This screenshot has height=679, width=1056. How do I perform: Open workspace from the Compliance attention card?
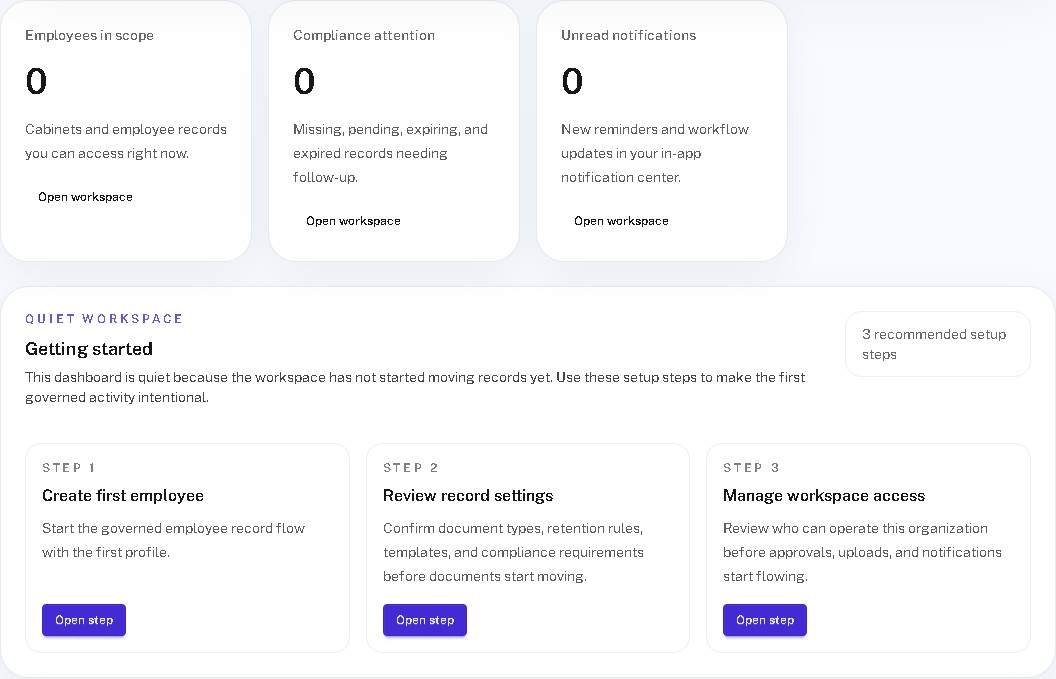(x=353, y=221)
